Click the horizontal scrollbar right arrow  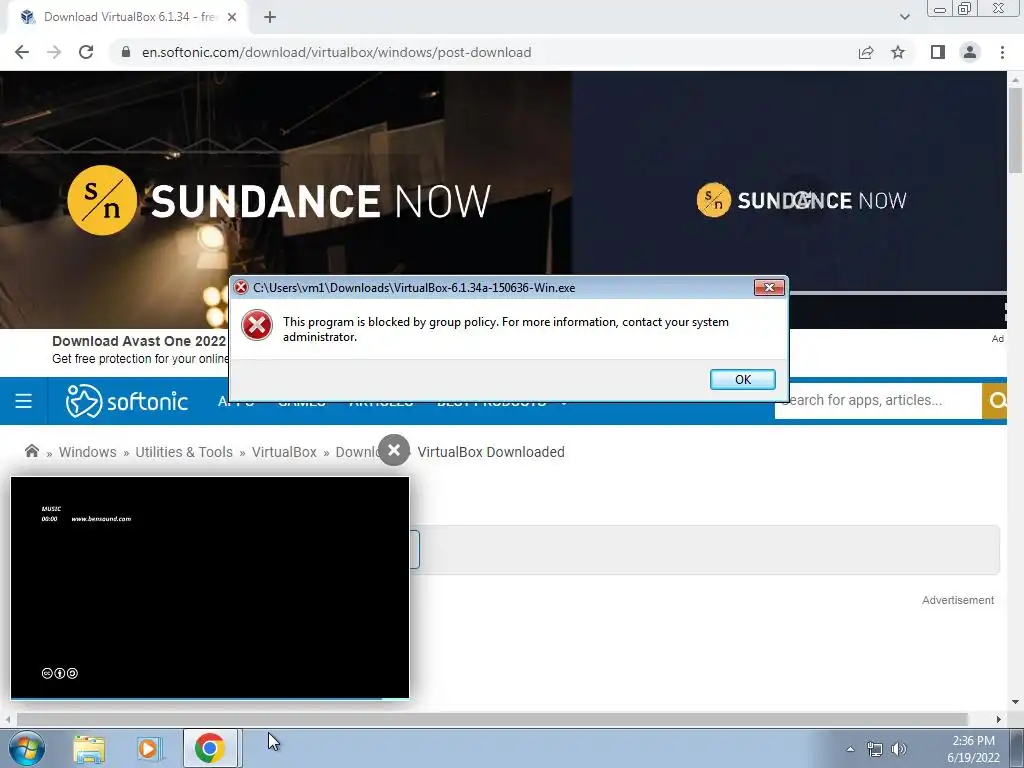point(999,719)
